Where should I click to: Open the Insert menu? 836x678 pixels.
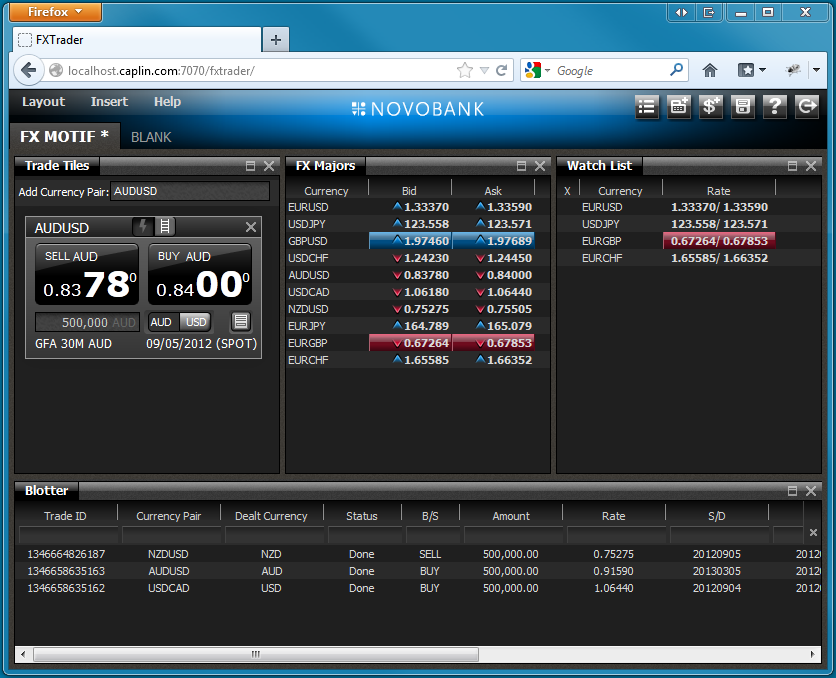pyautogui.click(x=109, y=102)
